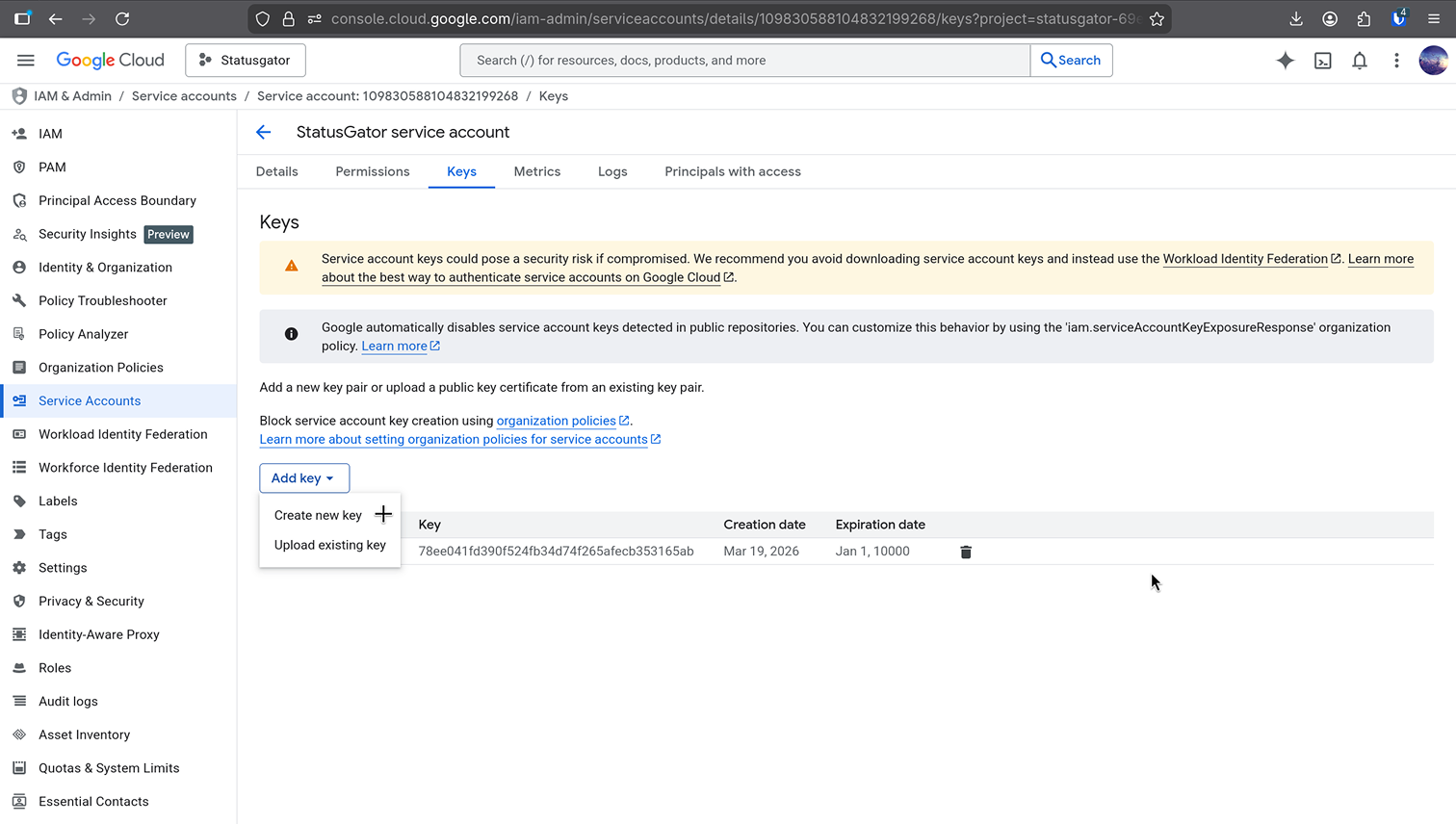This screenshot has width=1456, height=824.
Task: Go back using the blue arrow
Action: click(x=264, y=132)
